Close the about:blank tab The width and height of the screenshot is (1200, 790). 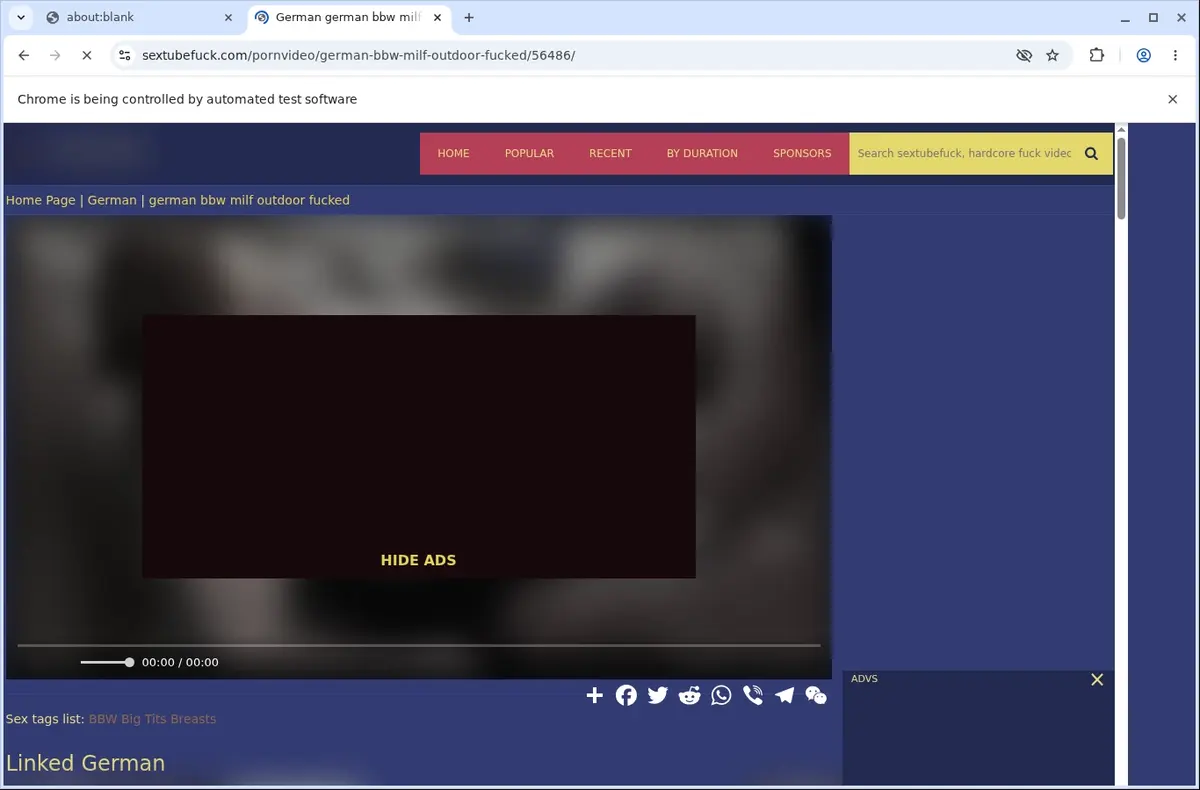[x=228, y=17]
